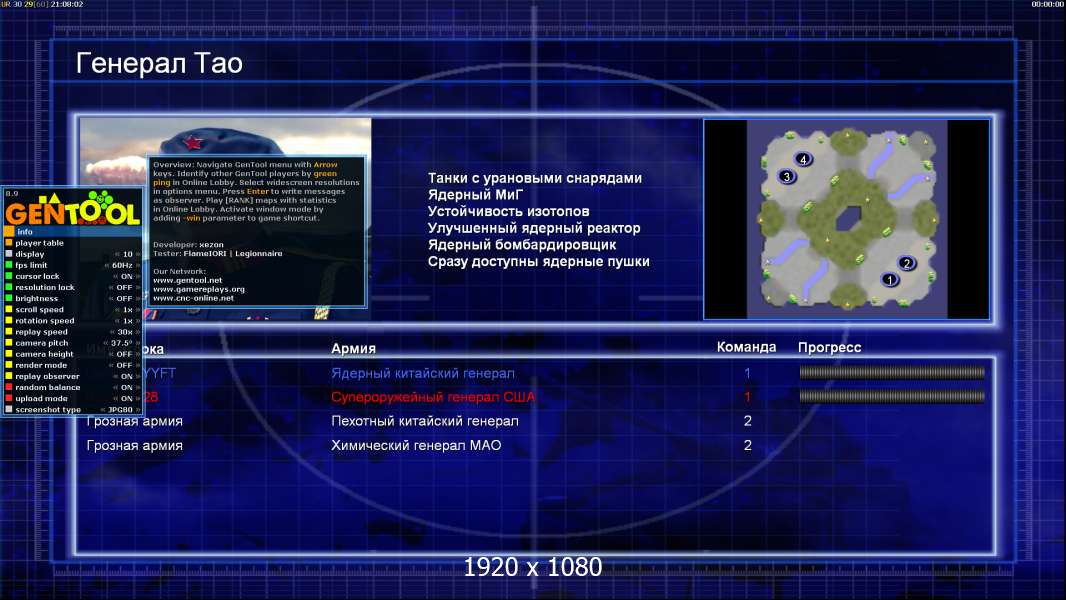Toggle the replay observer ON value
The width and height of the screenshot is (1066, 600).
point(126,376)
